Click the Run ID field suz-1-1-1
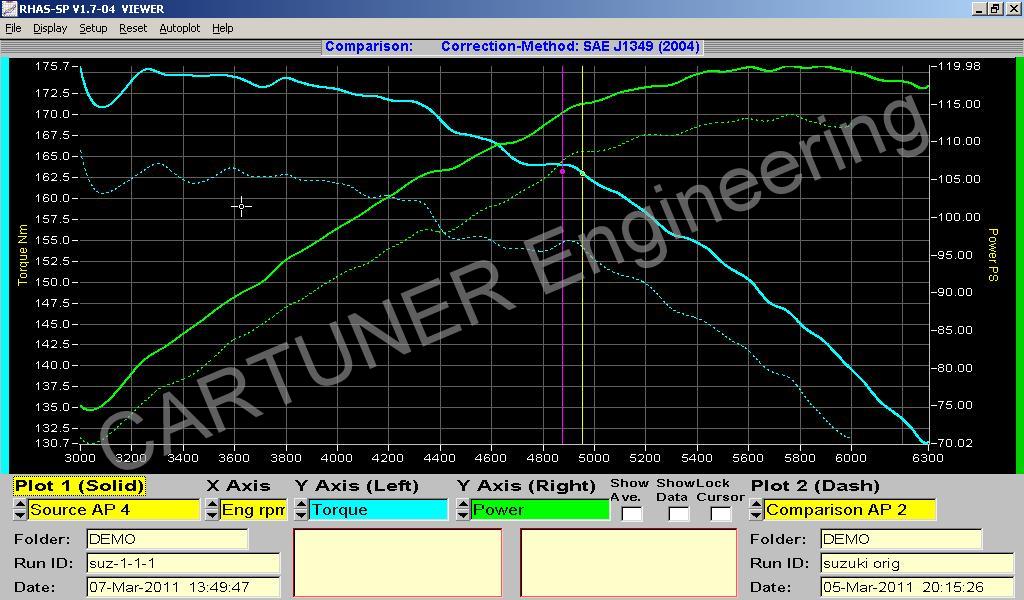 click(x=183, y=563)
